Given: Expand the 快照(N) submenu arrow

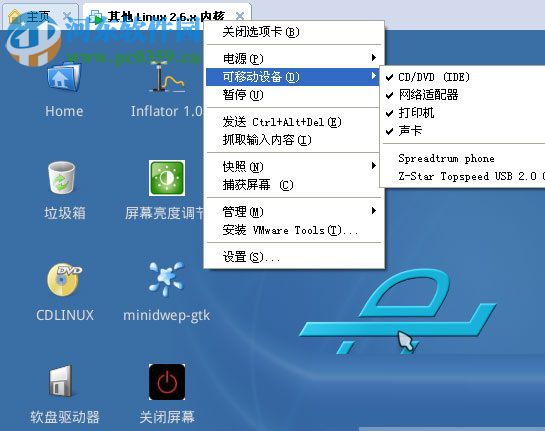Looking at the screenshot, I should (374, 165).
